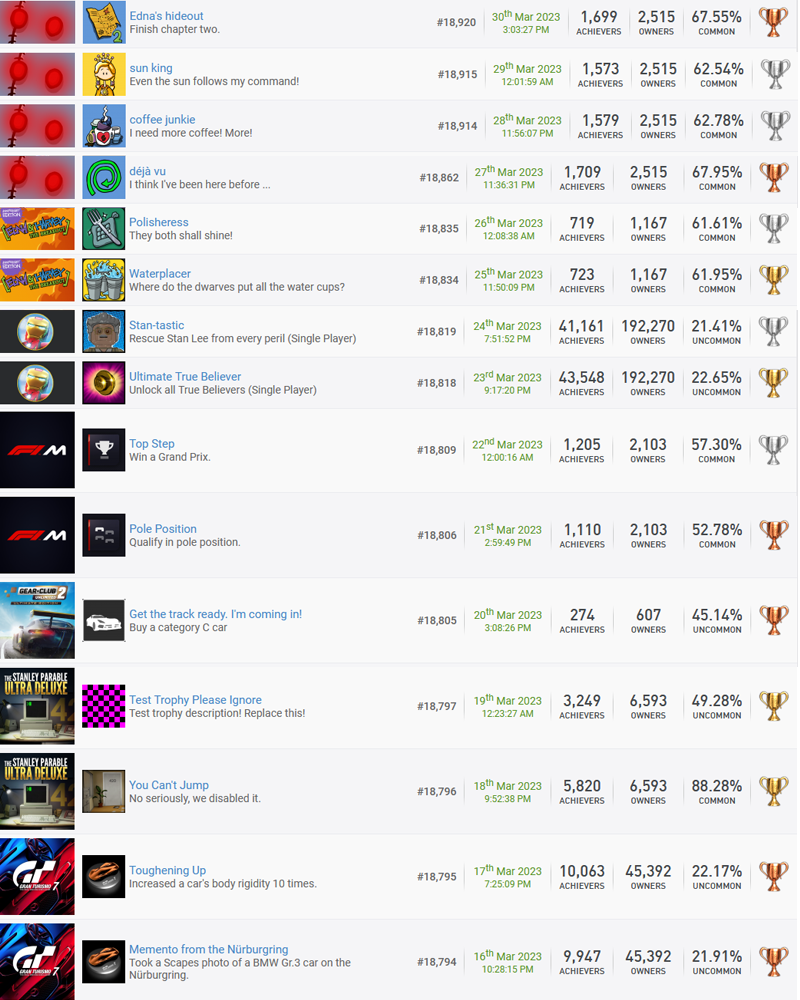Screen dimensions: 800x1000
Task: Open the F1 Manager cover beside Top Step
Action: coord(37,450)
